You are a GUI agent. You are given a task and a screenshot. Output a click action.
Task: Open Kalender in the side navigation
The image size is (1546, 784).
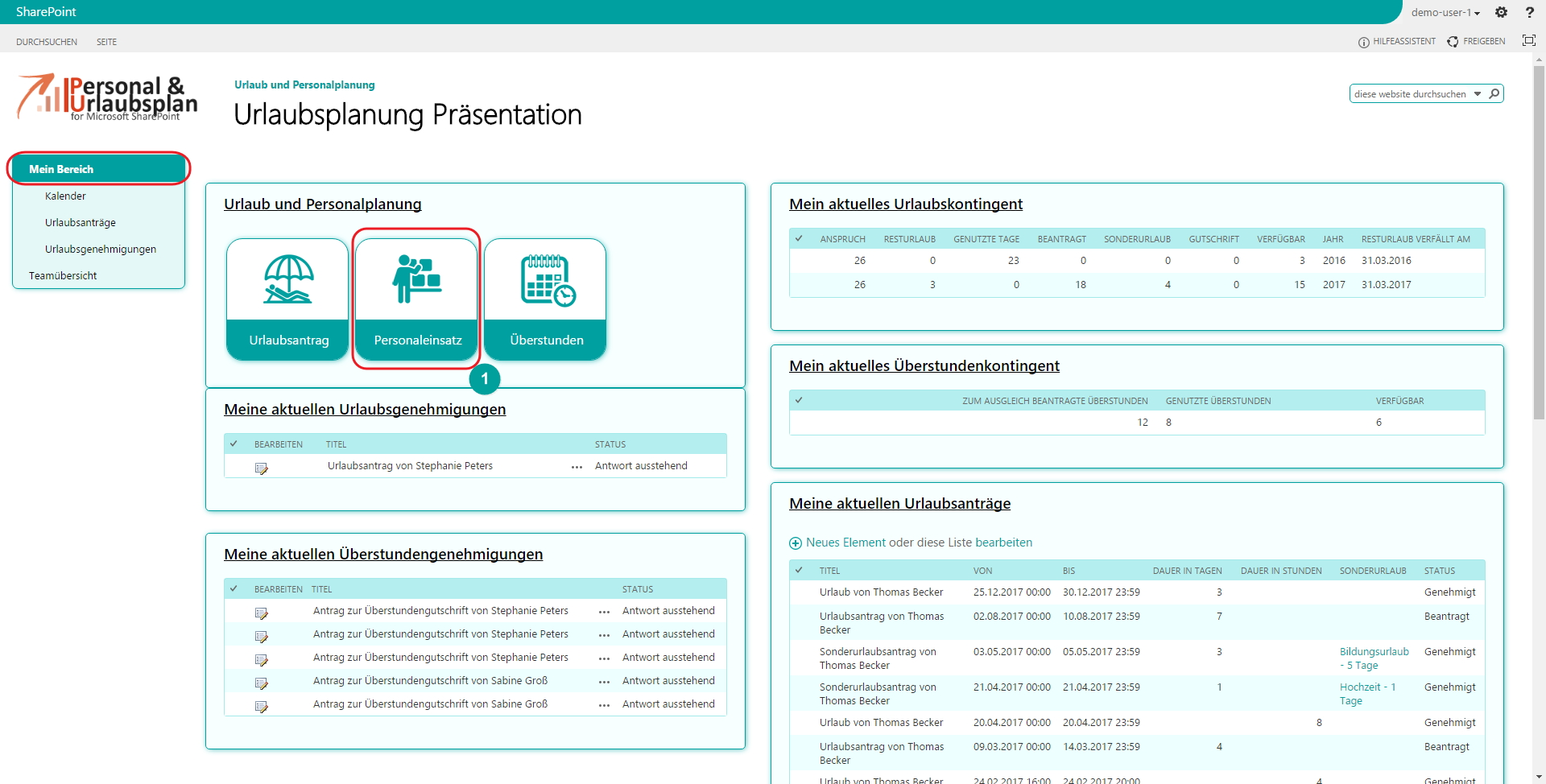65,196
